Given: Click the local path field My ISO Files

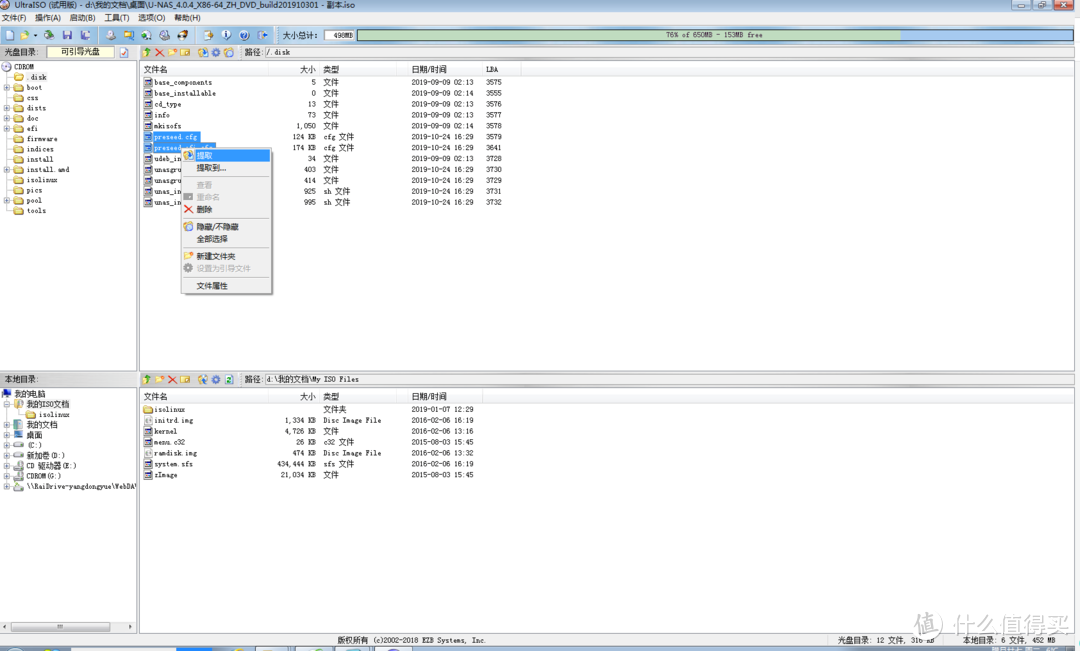Looking at the screenshot, I should (668, 380).
